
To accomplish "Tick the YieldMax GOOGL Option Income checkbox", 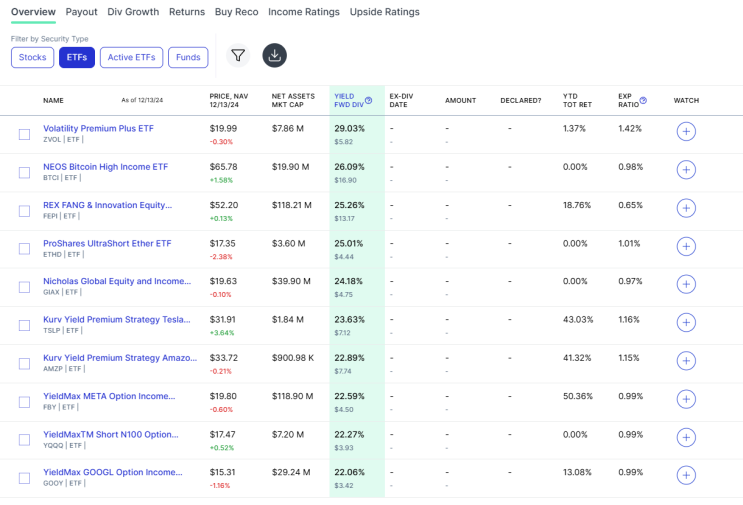I will pos(25,478).
